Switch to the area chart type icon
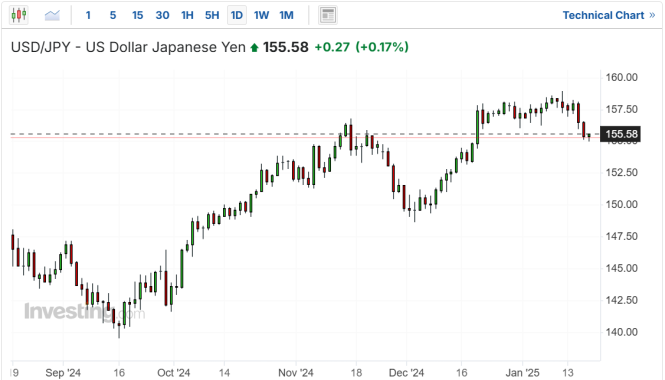The height and width of the screenshot is (380, 665). click(x=52, y=16)
